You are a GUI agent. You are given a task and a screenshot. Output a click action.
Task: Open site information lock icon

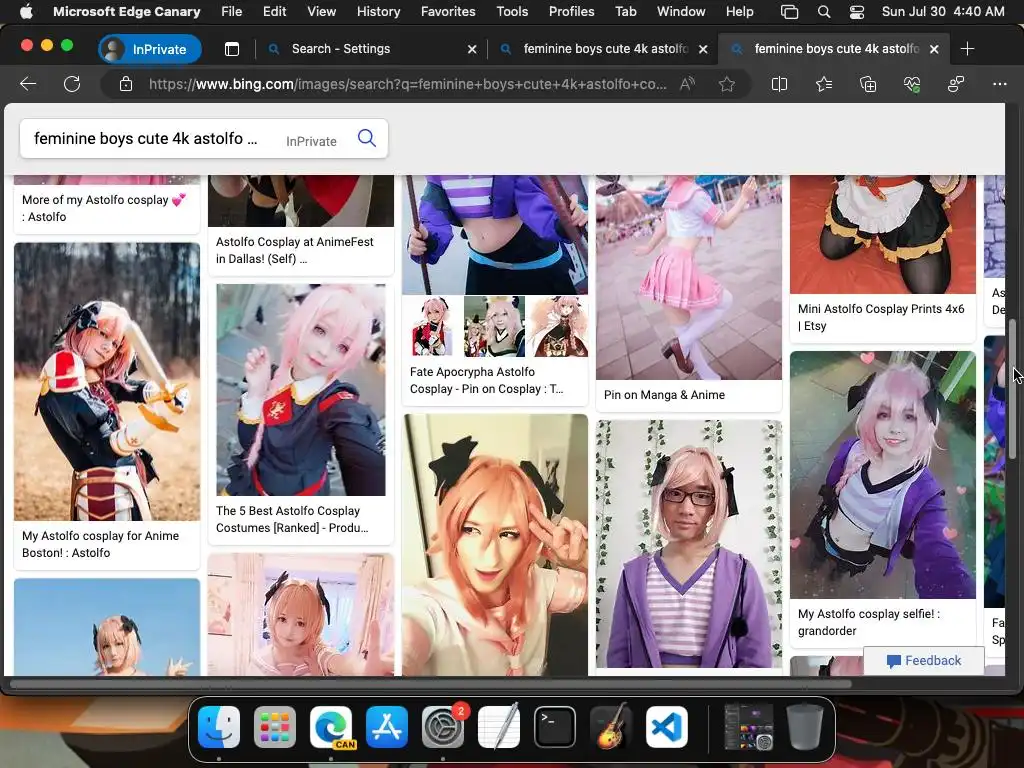pos(125,84)
